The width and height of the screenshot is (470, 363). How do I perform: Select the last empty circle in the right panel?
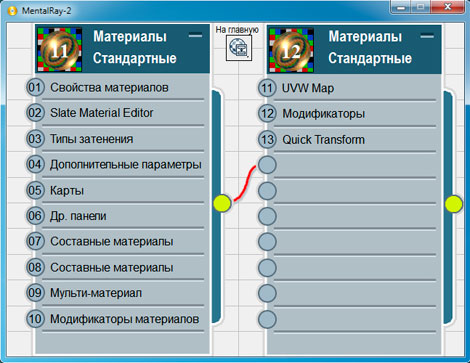(267, 319)
